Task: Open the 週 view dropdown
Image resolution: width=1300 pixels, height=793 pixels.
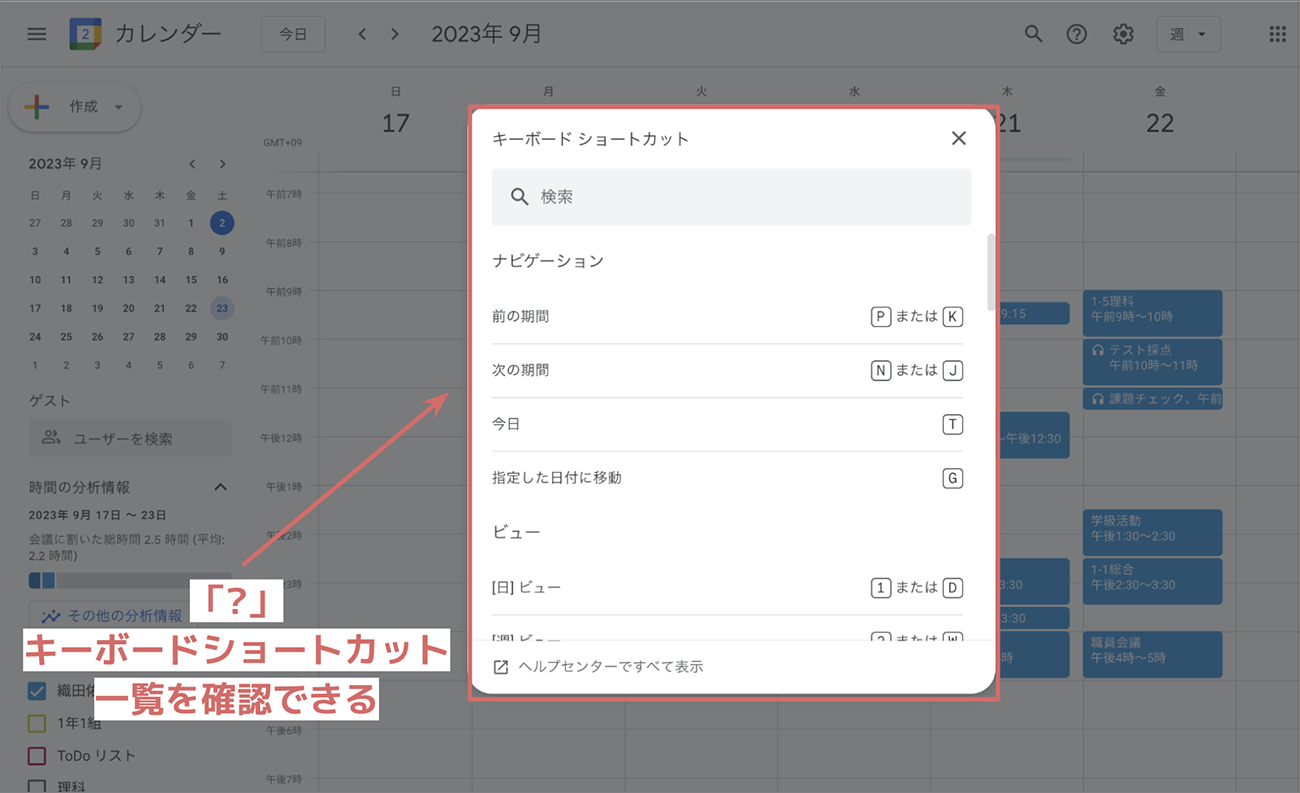Action: pyautogui.click(x=1188, y=34)
